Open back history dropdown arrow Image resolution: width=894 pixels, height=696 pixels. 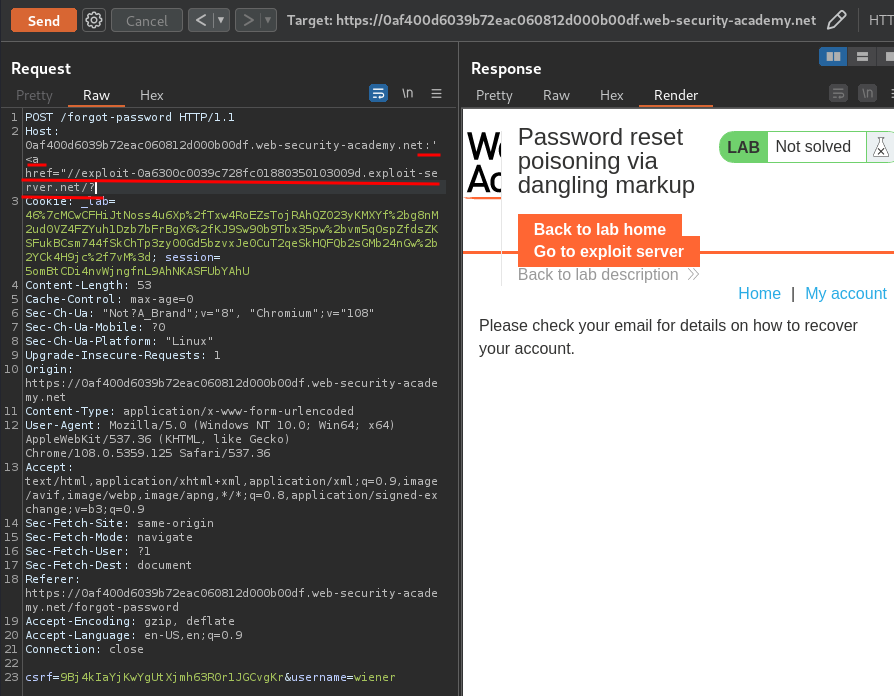coord(221,21)
